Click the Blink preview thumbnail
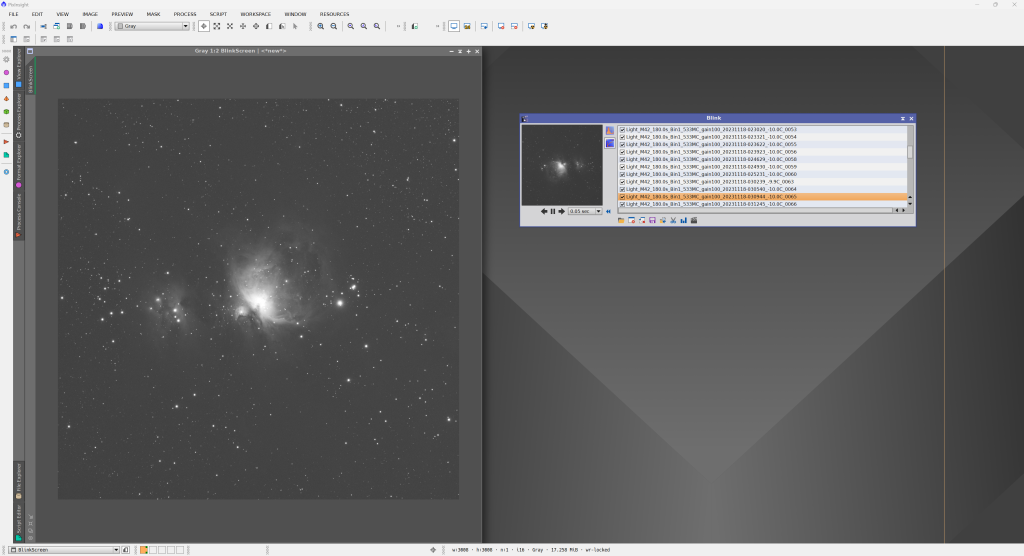This screenshot has height=556, width=1024. pos(561,165)
